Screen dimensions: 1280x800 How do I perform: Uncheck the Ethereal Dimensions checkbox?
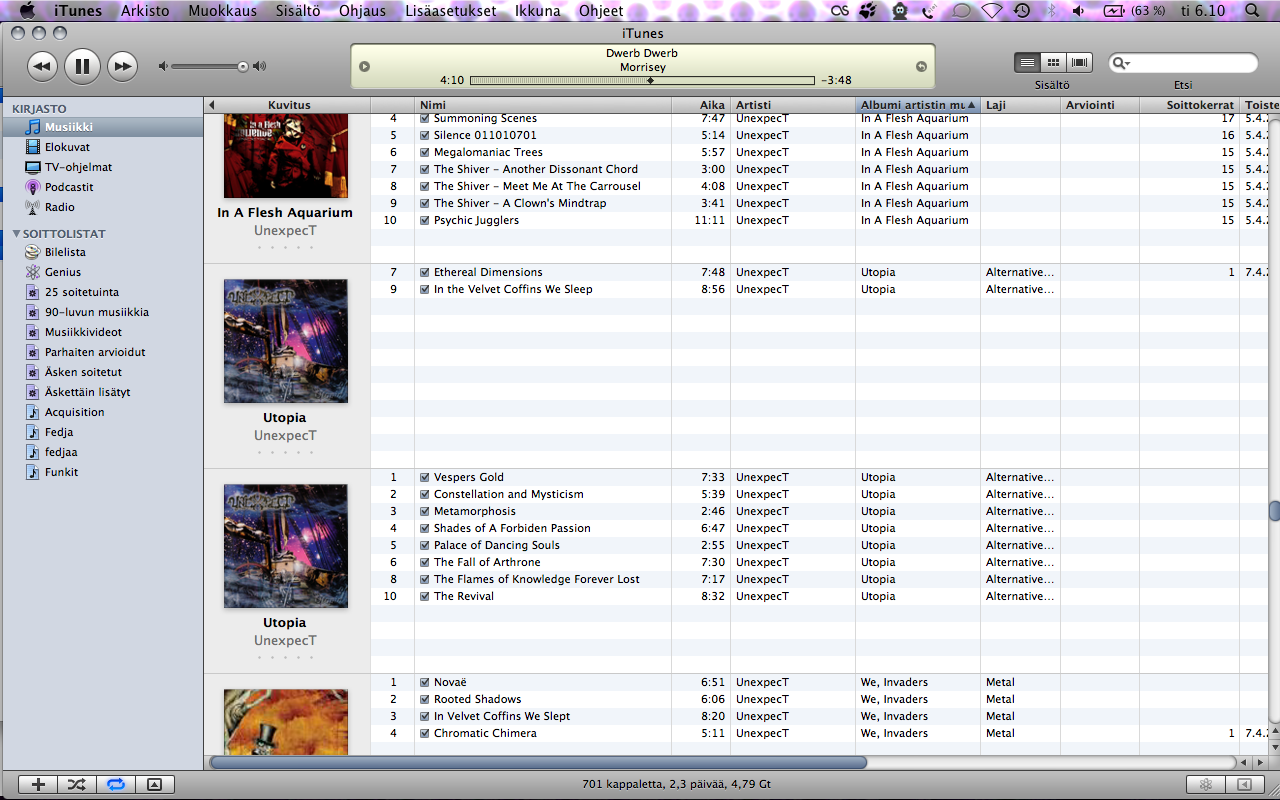pyautogui.click(x=425, y=273)
